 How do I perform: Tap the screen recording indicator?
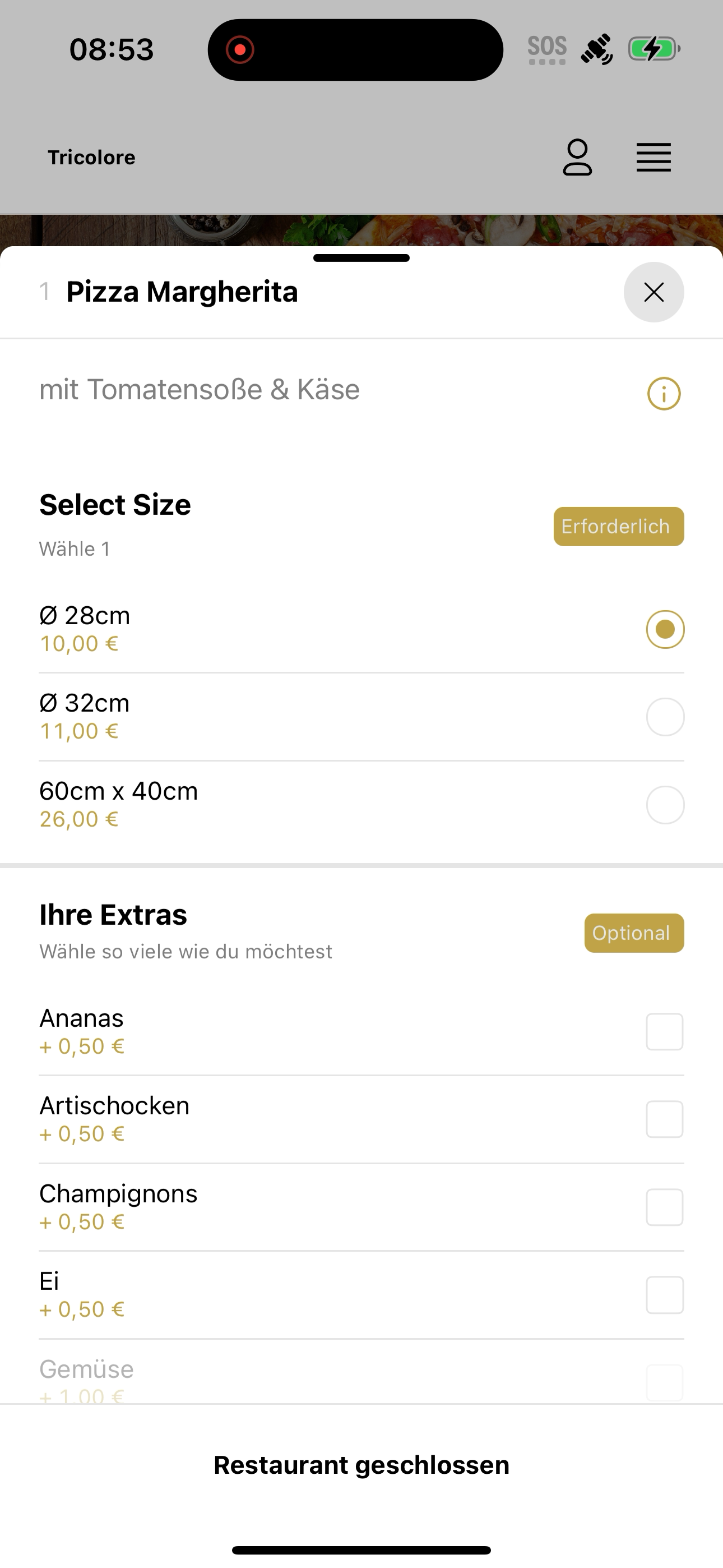240,49
